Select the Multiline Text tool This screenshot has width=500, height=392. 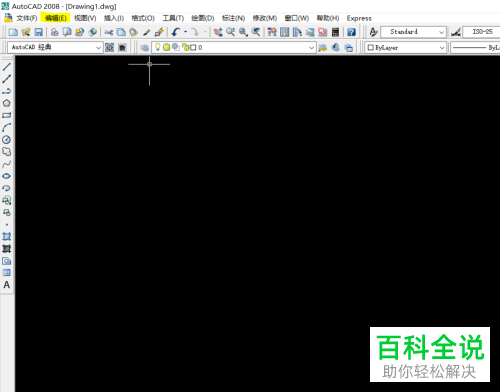click(x=7, y=285)
